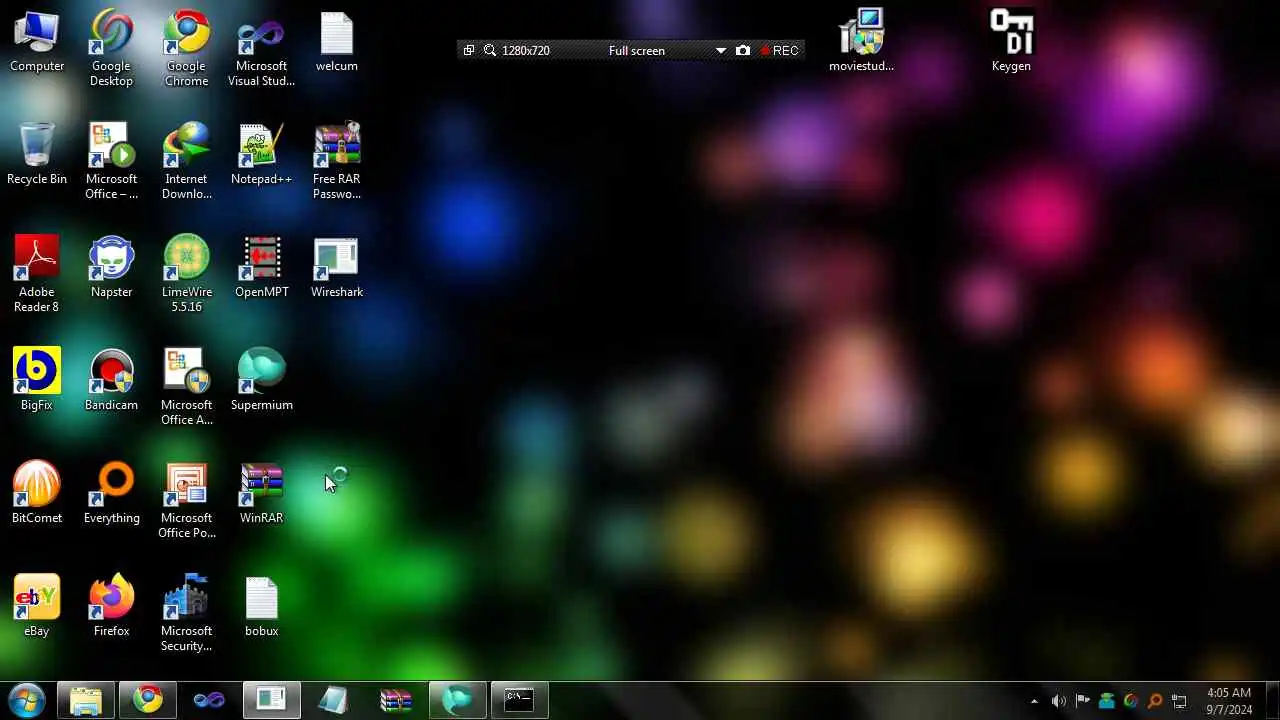Open BitComet desktop icon
Screen dimensions: 1280x720
(x=37, y=494)
